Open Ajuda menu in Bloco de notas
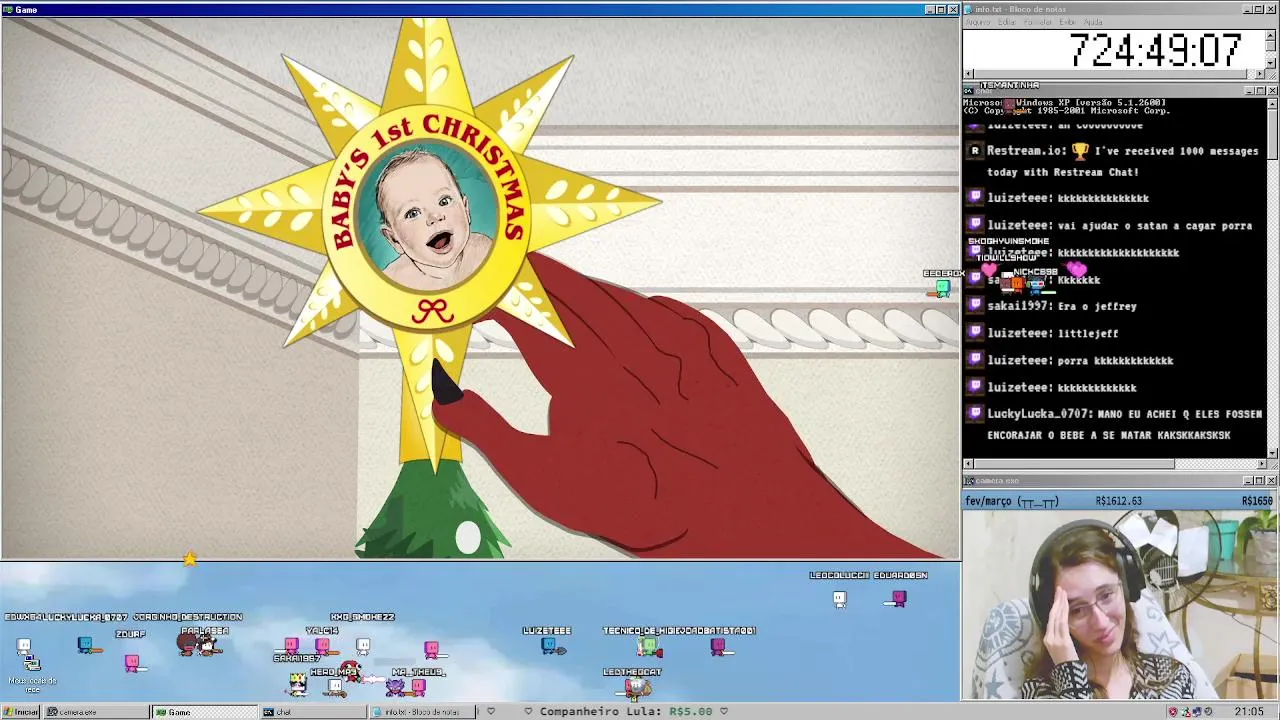The height and width of the screenshot is (720, 1280). [1093, 22]
